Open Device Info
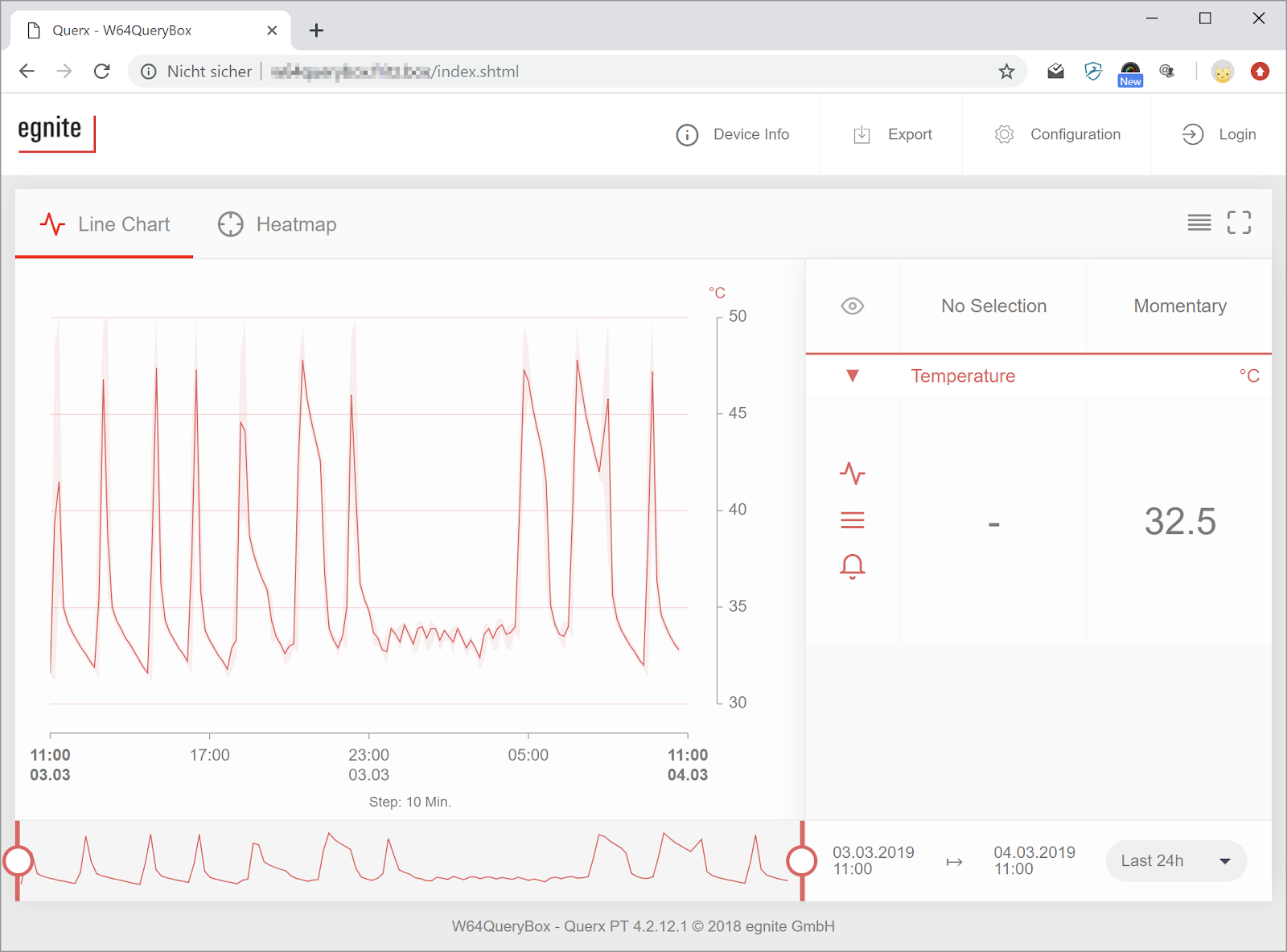This screenshot has width=1287, height=952. 733,134
